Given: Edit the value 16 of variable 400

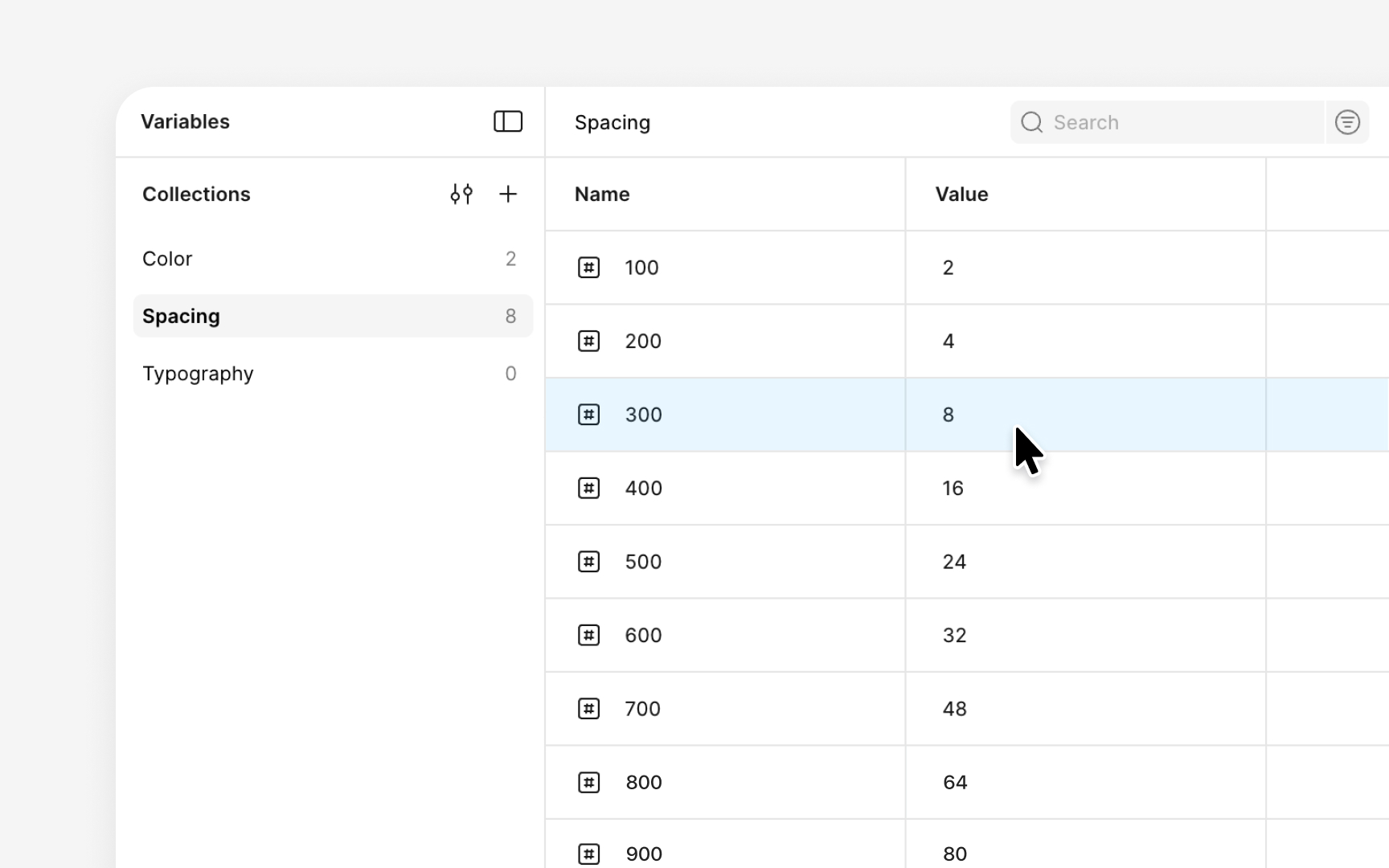Looking at the screenshot, I should 953,488.
